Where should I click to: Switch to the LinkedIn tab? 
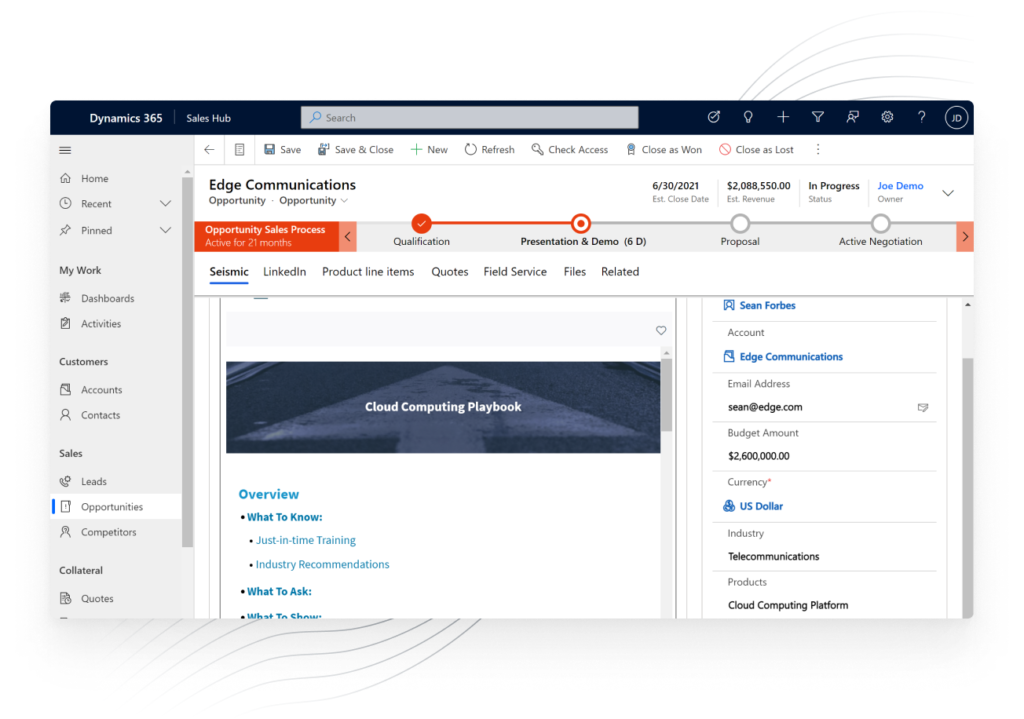(284, 272)
